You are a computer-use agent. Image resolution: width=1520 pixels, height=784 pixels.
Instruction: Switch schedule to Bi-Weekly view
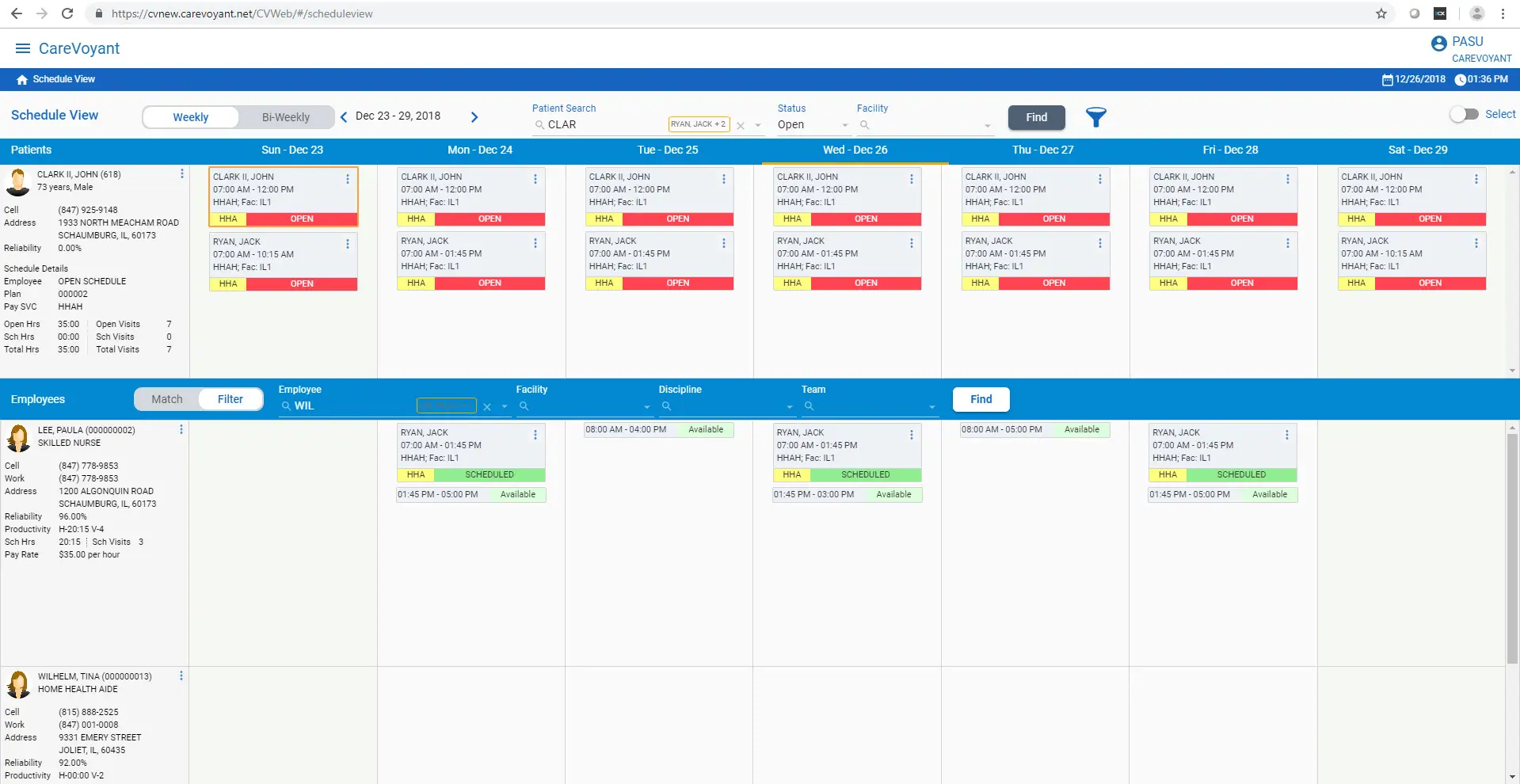coord(285,116)
